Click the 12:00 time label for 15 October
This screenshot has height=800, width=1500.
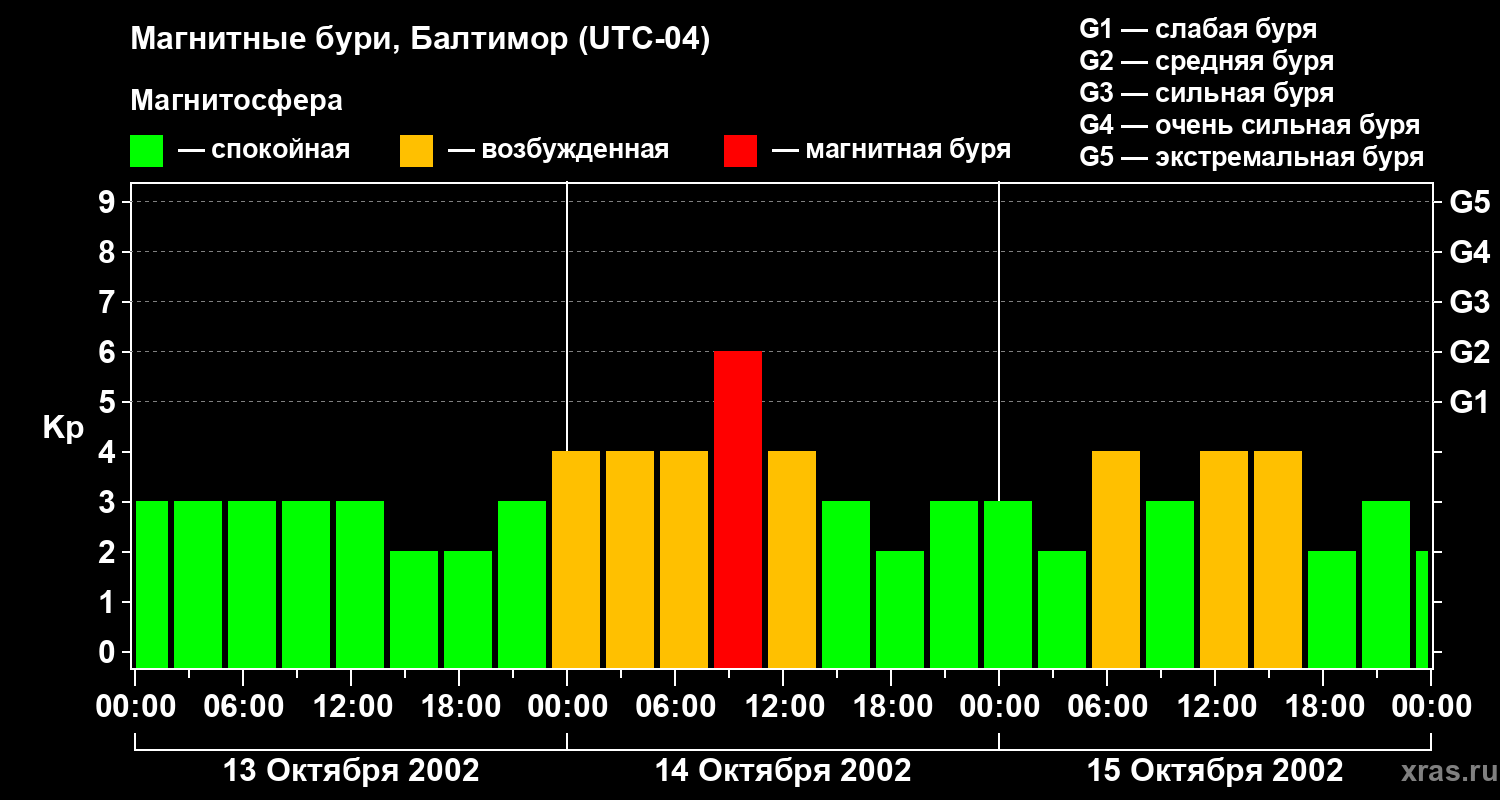pos(1215,707)
